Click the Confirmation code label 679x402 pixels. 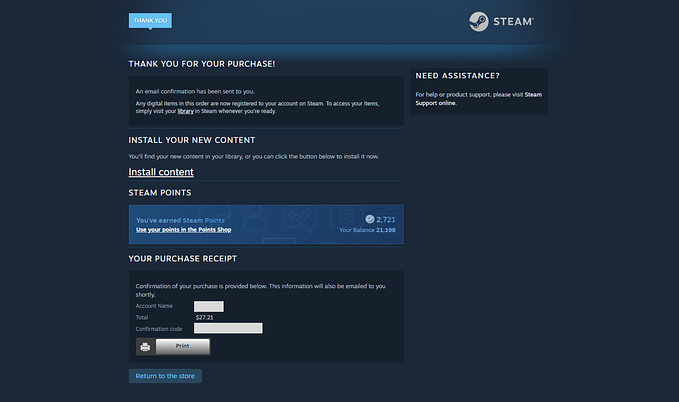[159, 329]
